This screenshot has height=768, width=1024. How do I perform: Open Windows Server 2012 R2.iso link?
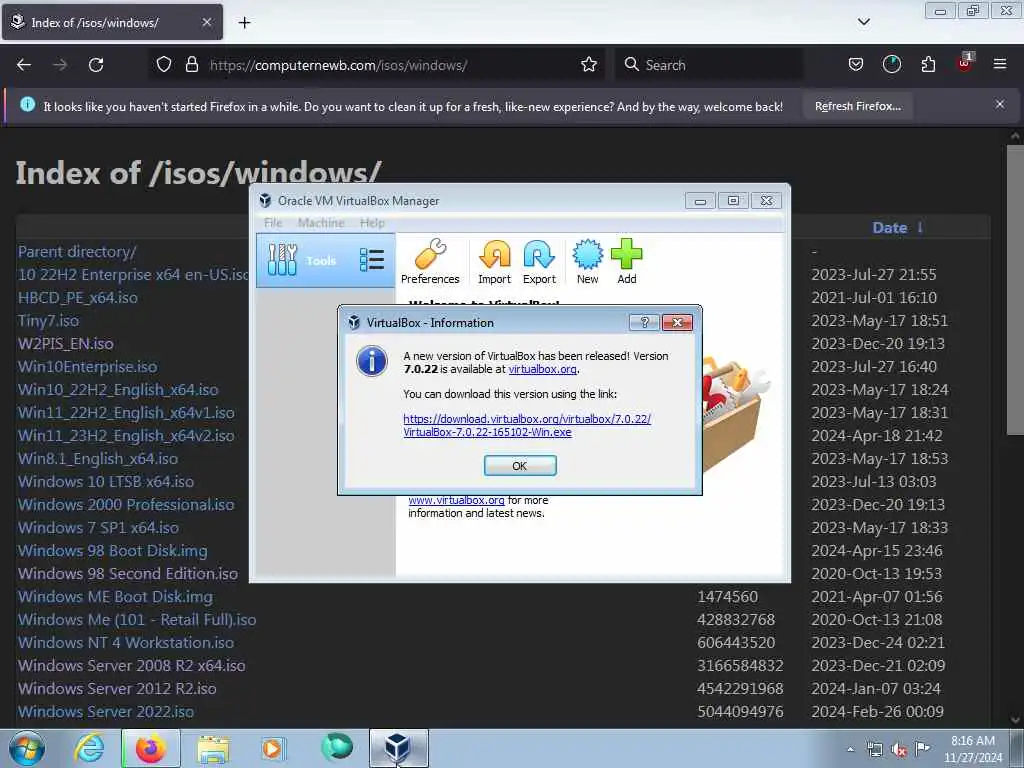coord(117,688)
